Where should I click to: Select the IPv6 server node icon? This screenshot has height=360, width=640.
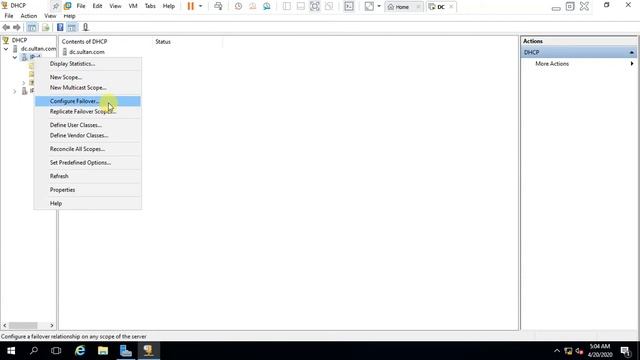(24, 91)
